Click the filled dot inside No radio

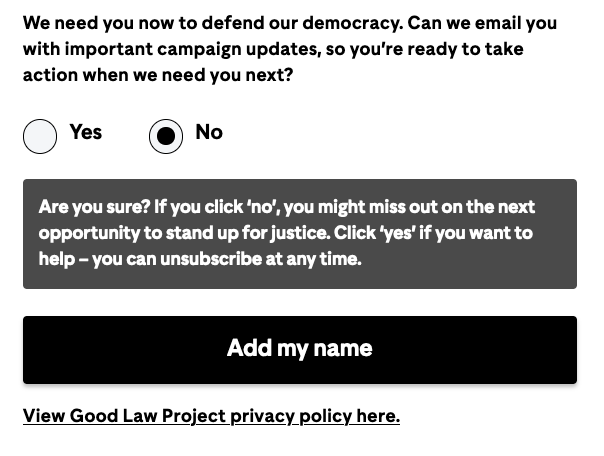pos(166,136)
